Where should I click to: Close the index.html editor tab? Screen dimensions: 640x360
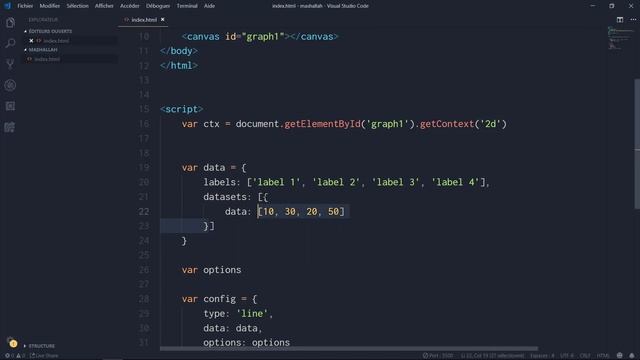(162, 20)
